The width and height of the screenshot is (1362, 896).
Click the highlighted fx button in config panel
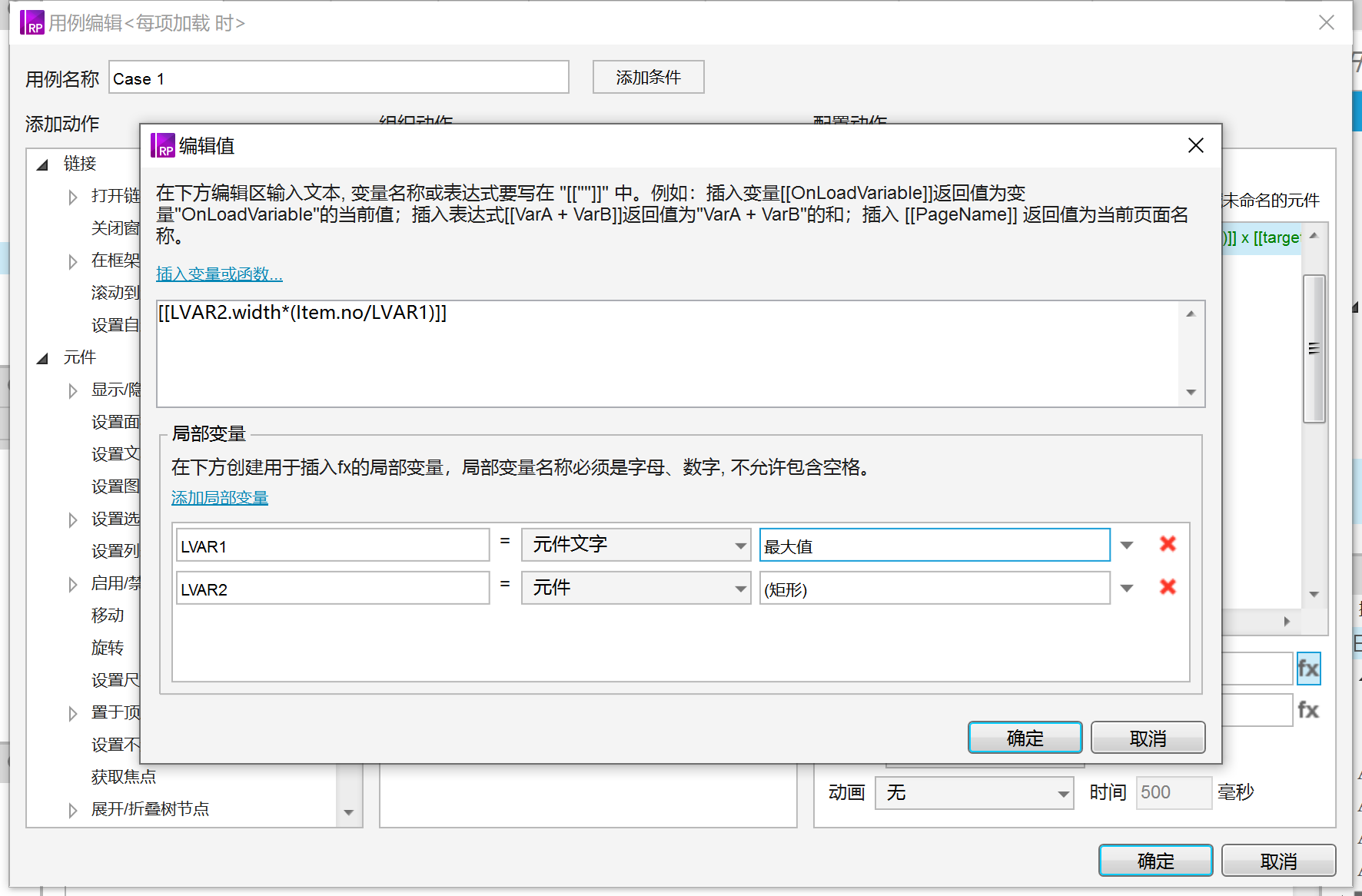1308,669
